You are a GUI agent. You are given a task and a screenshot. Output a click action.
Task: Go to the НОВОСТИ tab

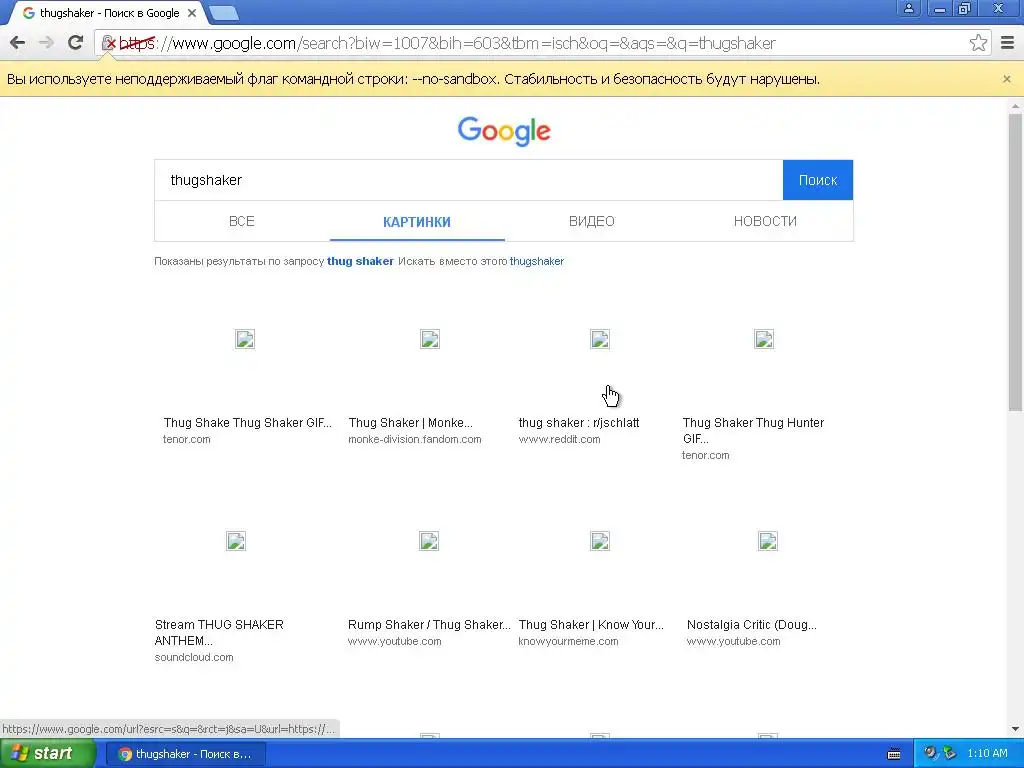point(765,221)
